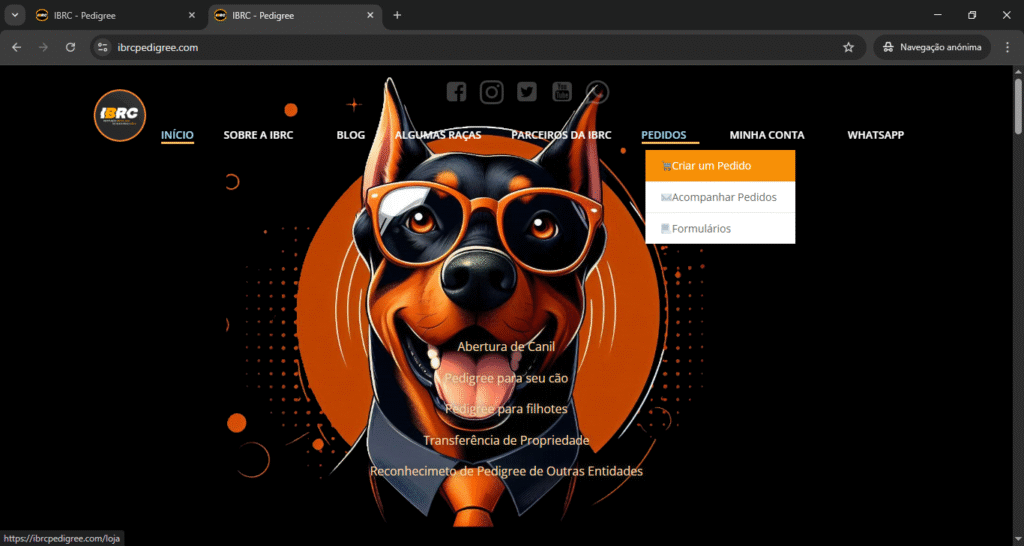1024x546 pixels.
Task: Open the YouTube social icon
Action: (x=562, y=92)
